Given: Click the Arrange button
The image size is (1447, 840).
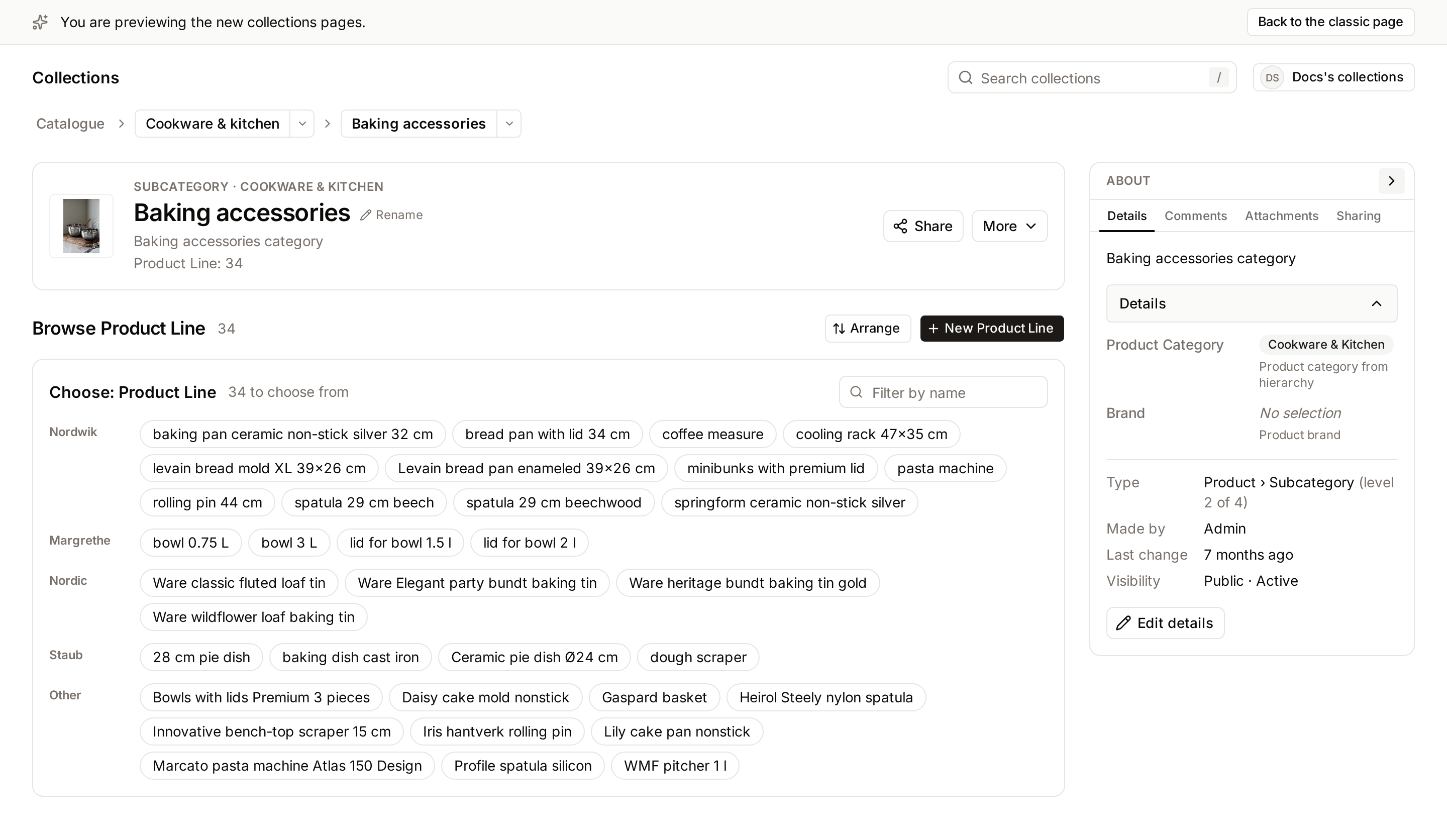Looking at the screenshot, I should (x=868, y=329).
